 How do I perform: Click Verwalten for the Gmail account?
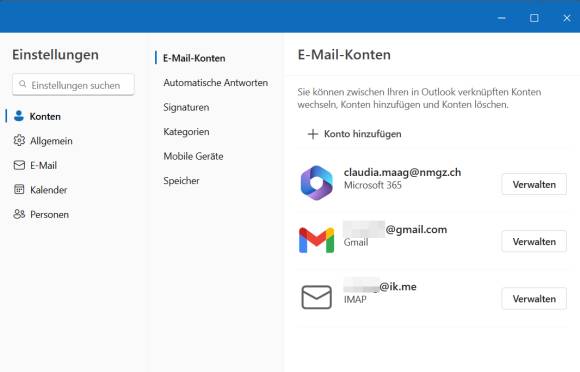point(534,241)
